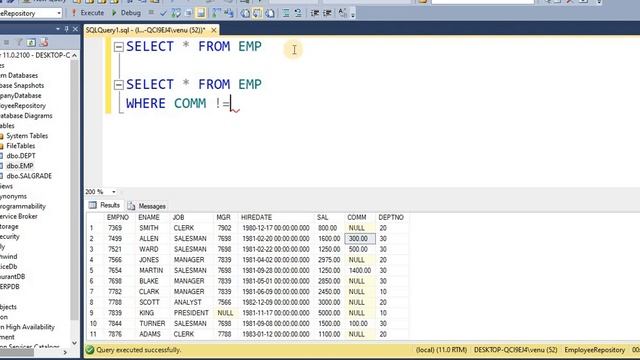The width and height of the screenshot is (640, 360).
Task: Specify Values for Template Parameters icon
Action: (x=342, y=13)
